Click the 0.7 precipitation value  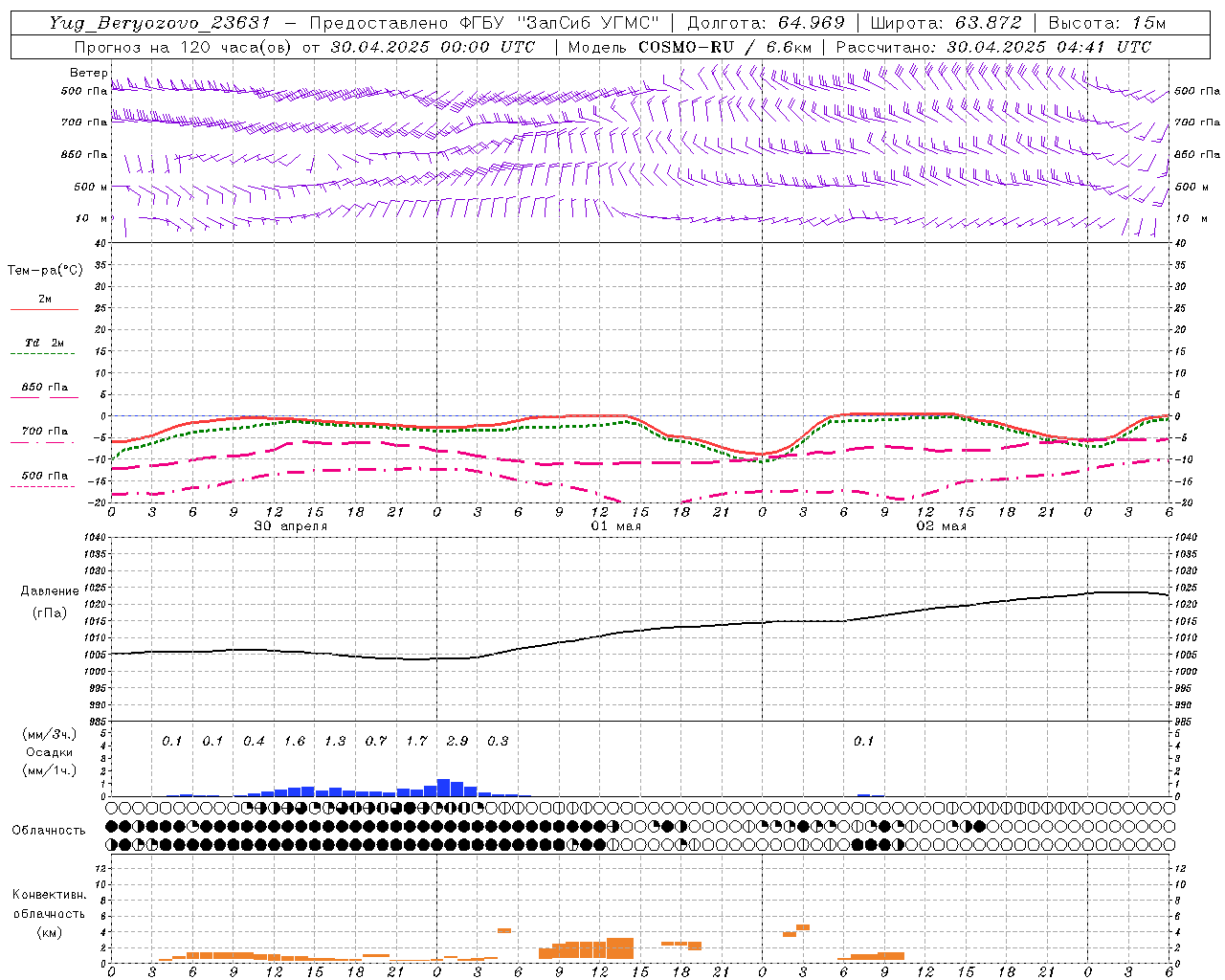coord(376,741)
